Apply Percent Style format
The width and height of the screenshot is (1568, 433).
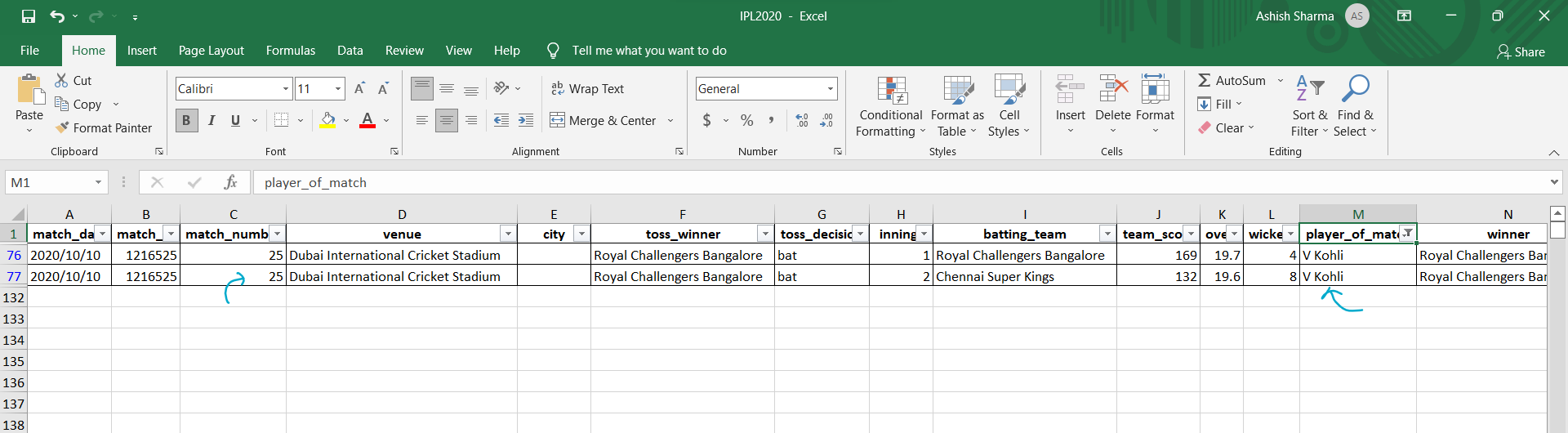click(746, 120)
